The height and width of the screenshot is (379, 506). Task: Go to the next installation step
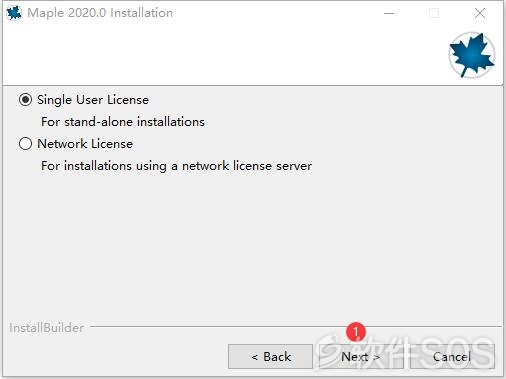[x=361, y=357]
